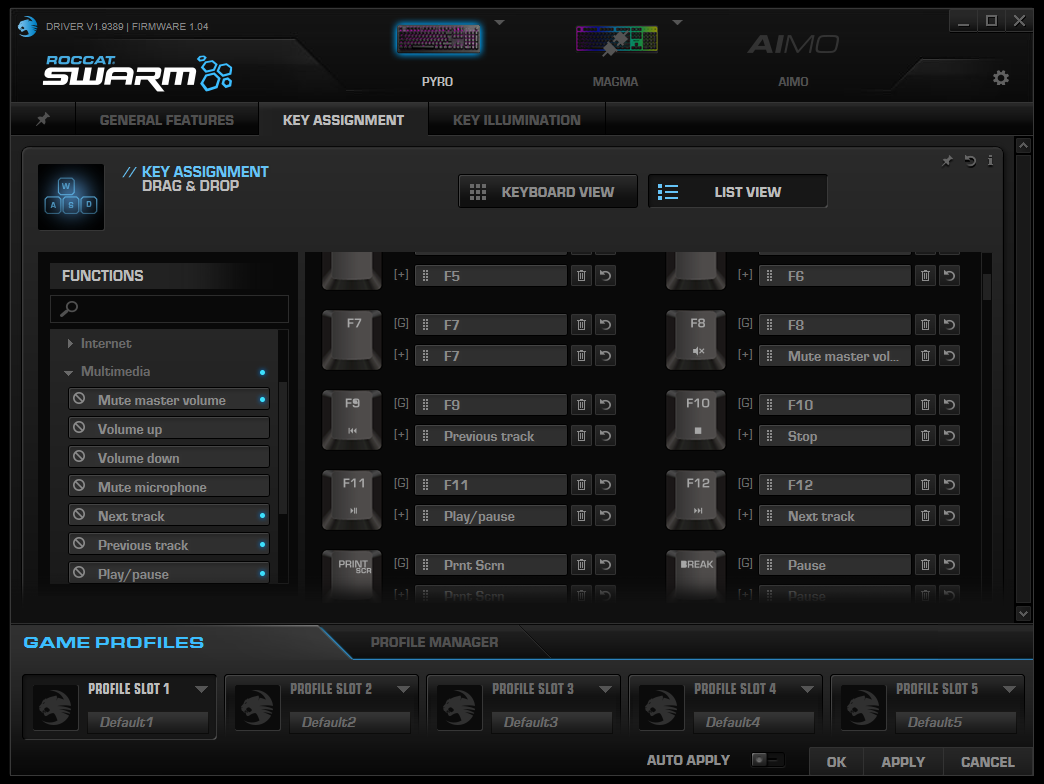Select the Default3 profile name field
The image size is (1044, 784).
coord(552,722)
